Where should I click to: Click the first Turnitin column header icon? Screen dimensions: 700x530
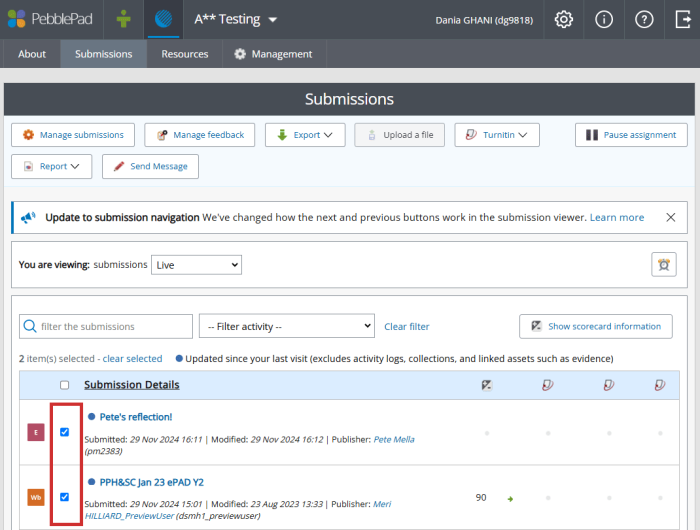[548, 385]
